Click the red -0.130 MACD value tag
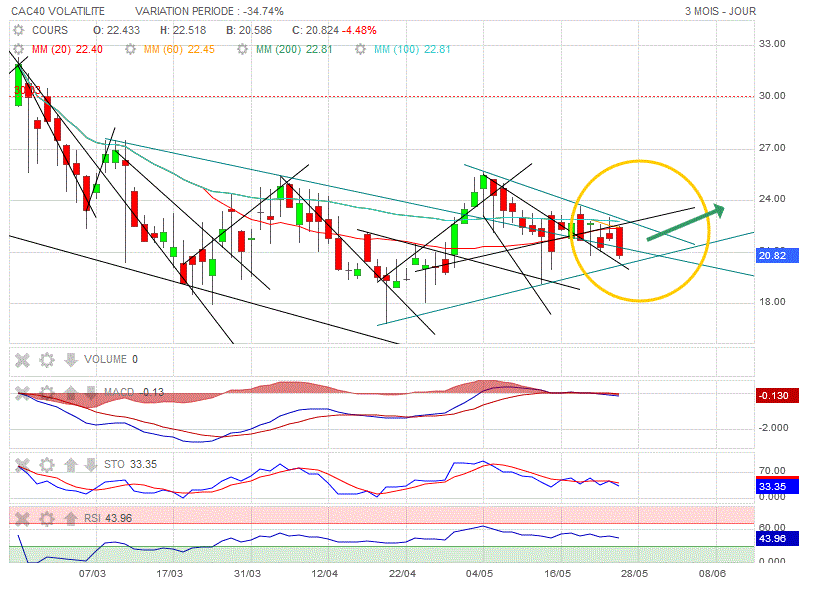The height and width of the screenshot is (591, 817). point(777,396)
